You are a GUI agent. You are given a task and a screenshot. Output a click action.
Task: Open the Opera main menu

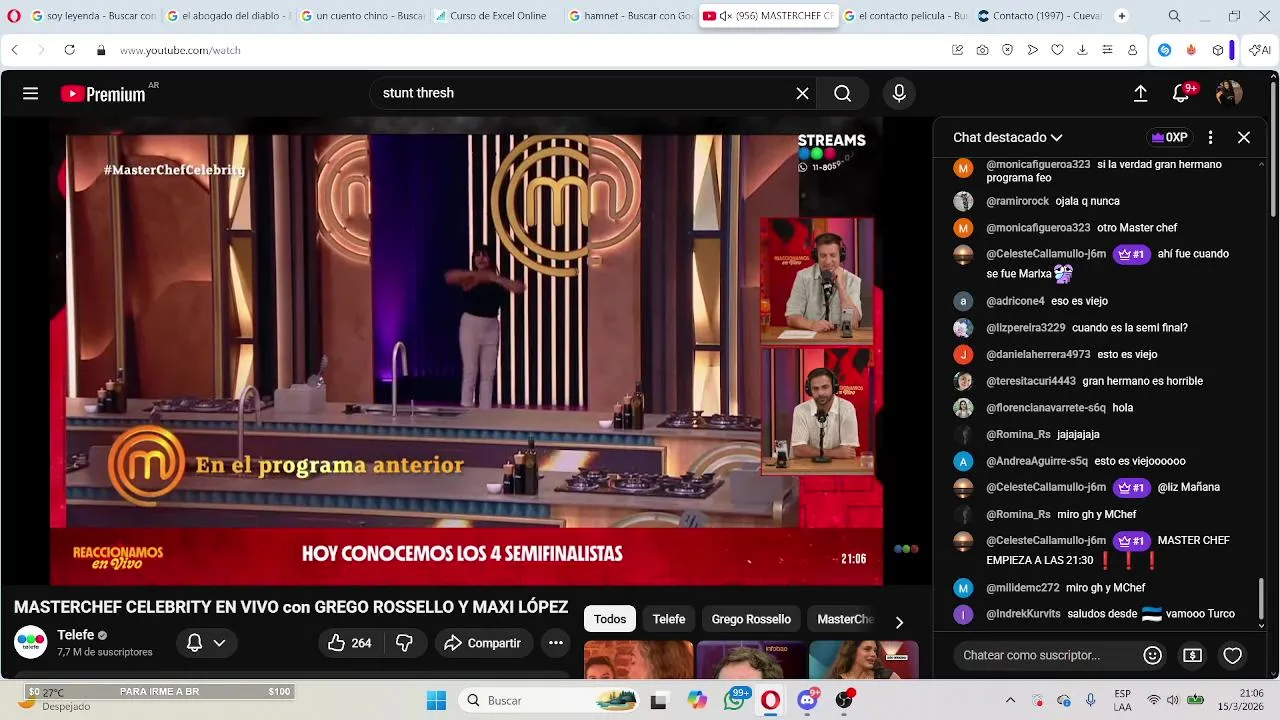[14, 16]
